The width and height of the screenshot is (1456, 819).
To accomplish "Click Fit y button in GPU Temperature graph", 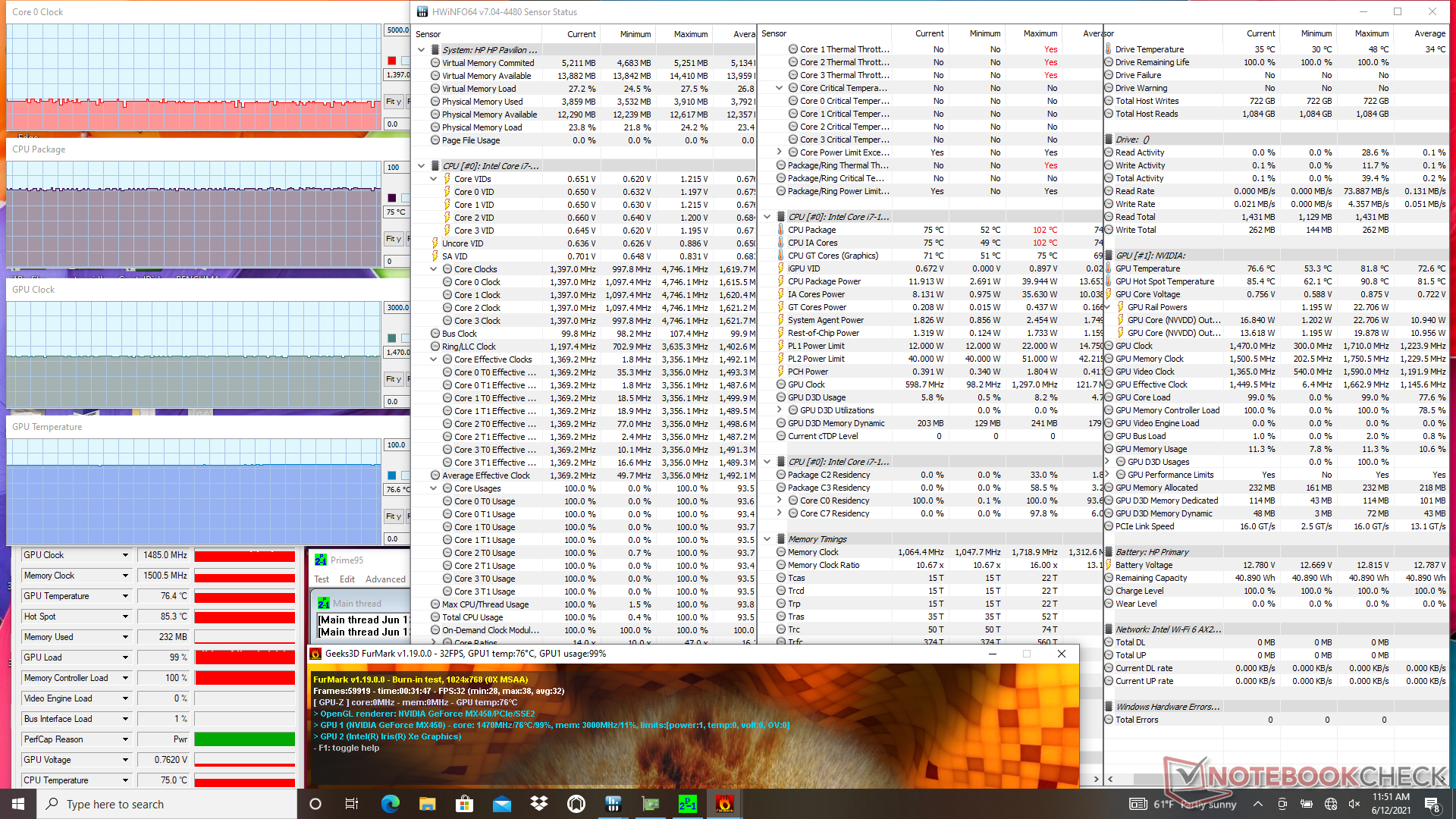I will (394, 516).
